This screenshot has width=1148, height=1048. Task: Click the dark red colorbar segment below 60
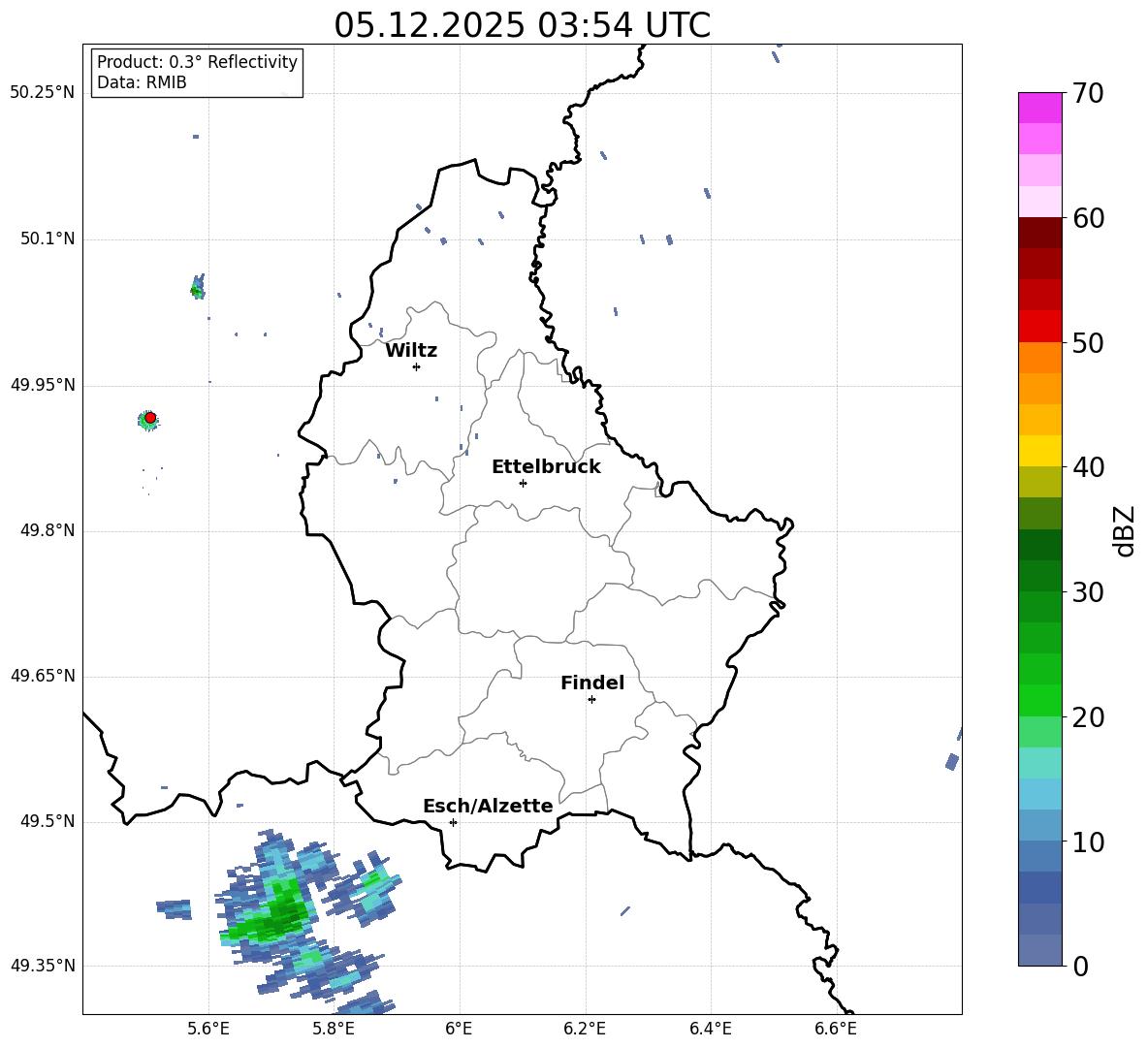click(x=1039, y=233)
